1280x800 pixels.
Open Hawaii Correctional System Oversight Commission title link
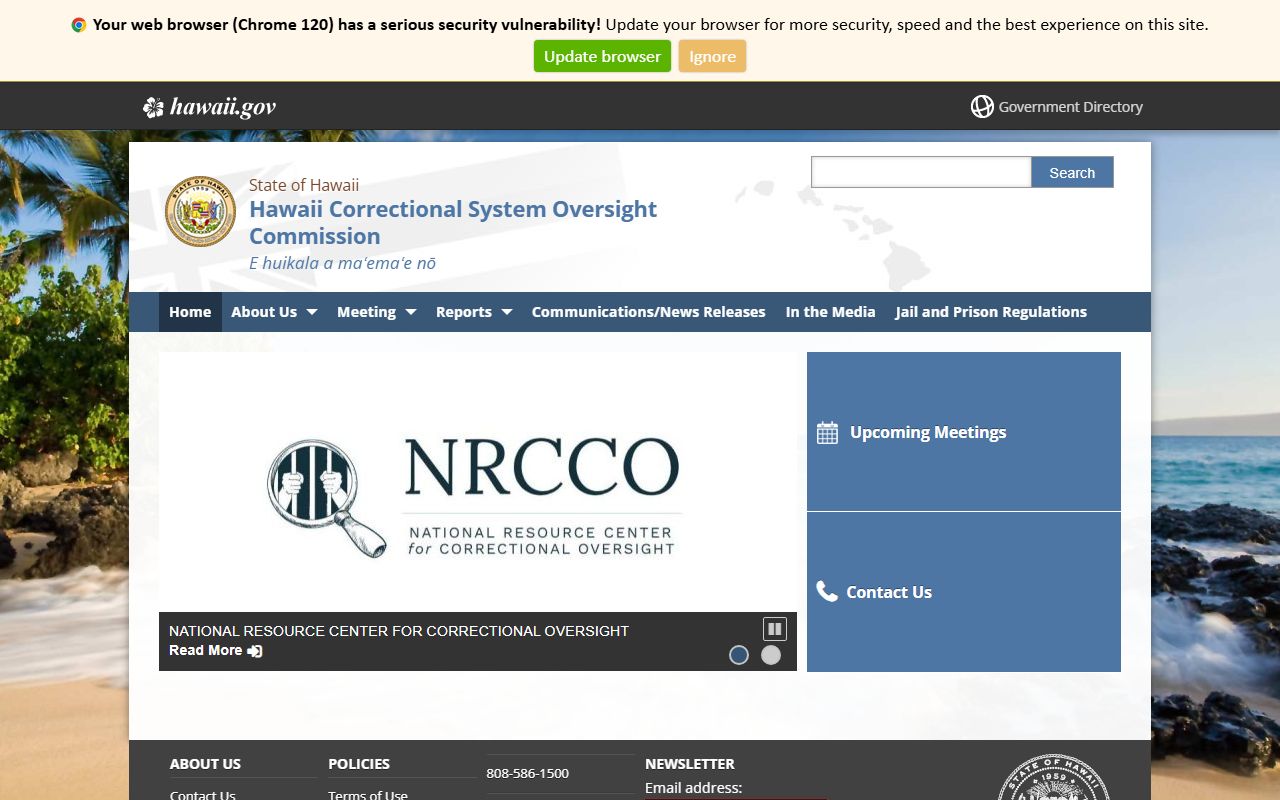453,222
